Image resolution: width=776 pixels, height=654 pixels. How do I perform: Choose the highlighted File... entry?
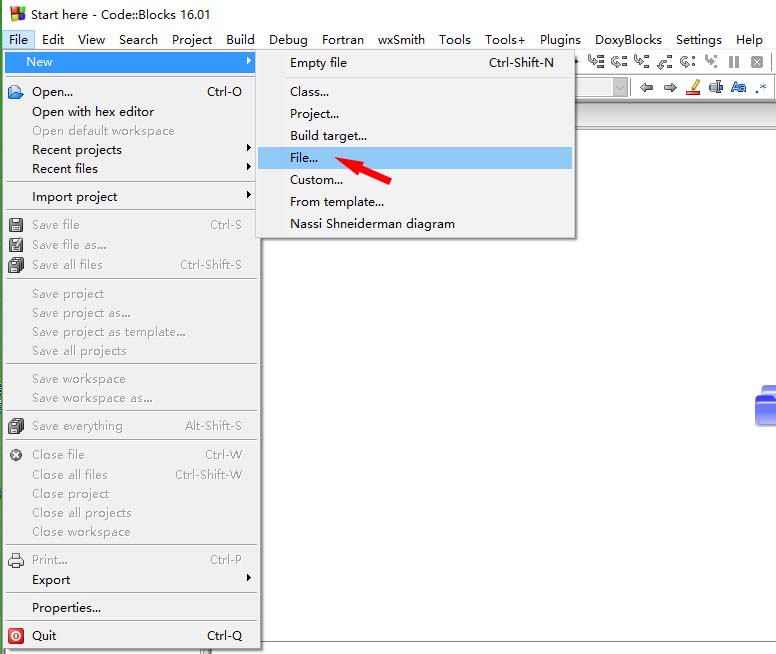click(415, 158)
